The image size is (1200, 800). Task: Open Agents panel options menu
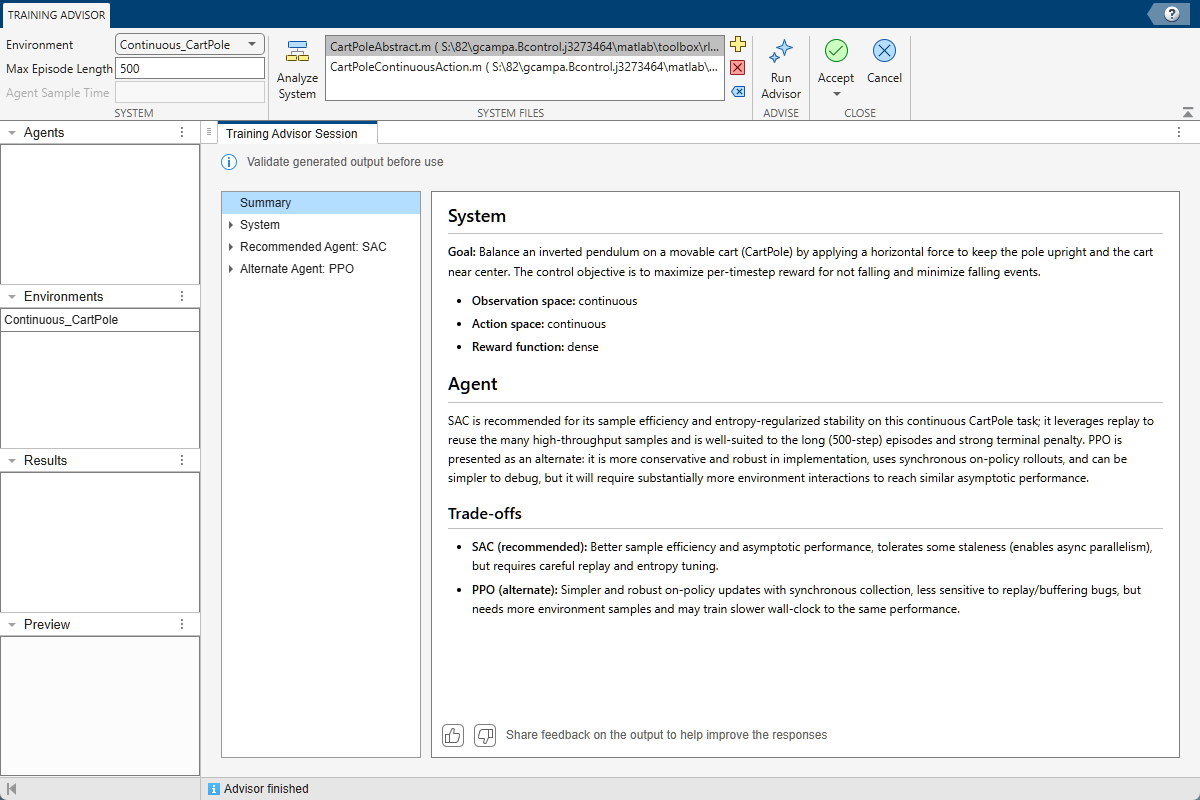tap(182, 132)
